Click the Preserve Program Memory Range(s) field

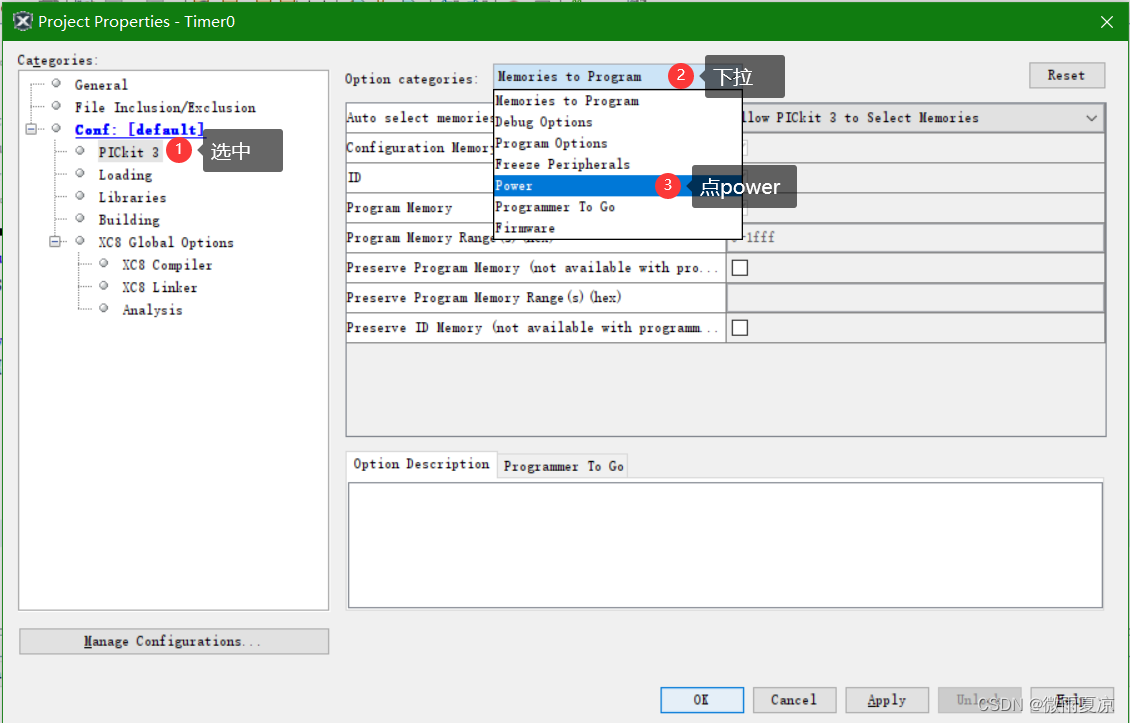click(x=915, y=298)
